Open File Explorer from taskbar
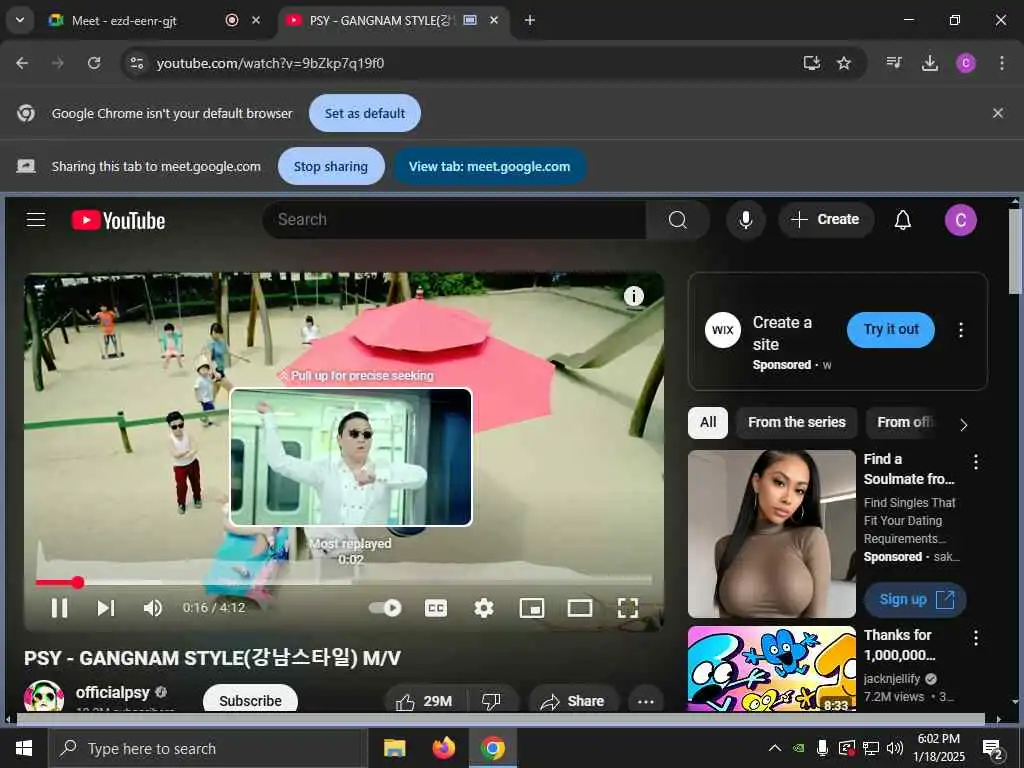The image size is (1024, 768). pyautogui.click(x=394, y=748)
